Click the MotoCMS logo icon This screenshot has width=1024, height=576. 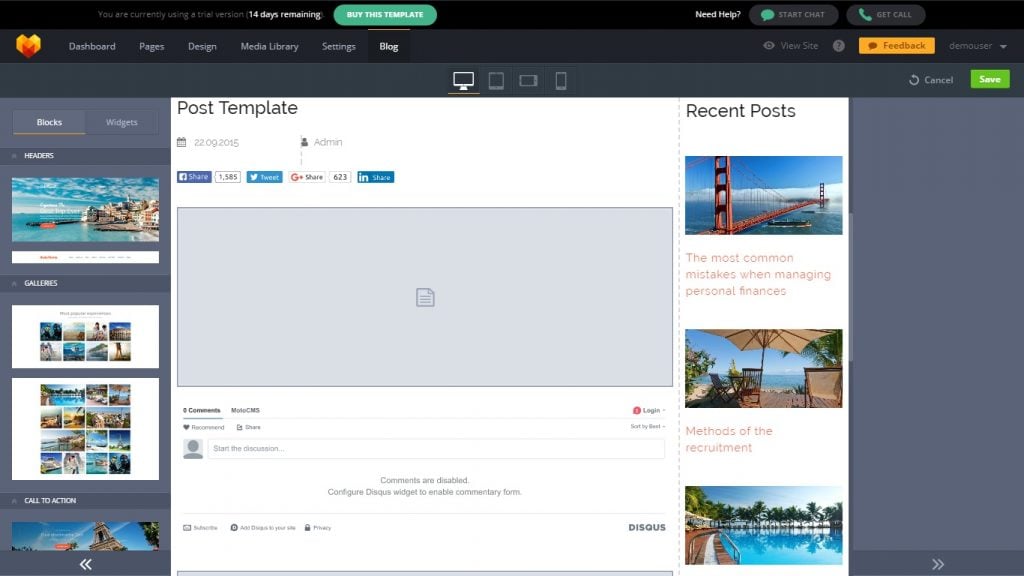pyautogui.click(x=28, y=46)
